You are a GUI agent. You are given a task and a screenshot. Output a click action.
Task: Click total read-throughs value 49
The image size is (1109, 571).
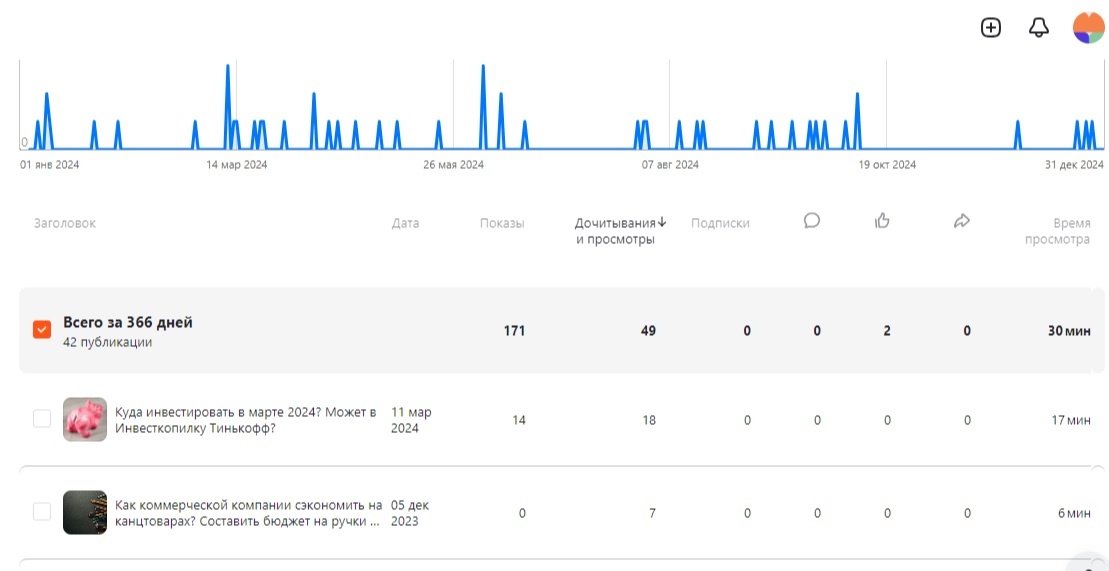click(648, 330)
